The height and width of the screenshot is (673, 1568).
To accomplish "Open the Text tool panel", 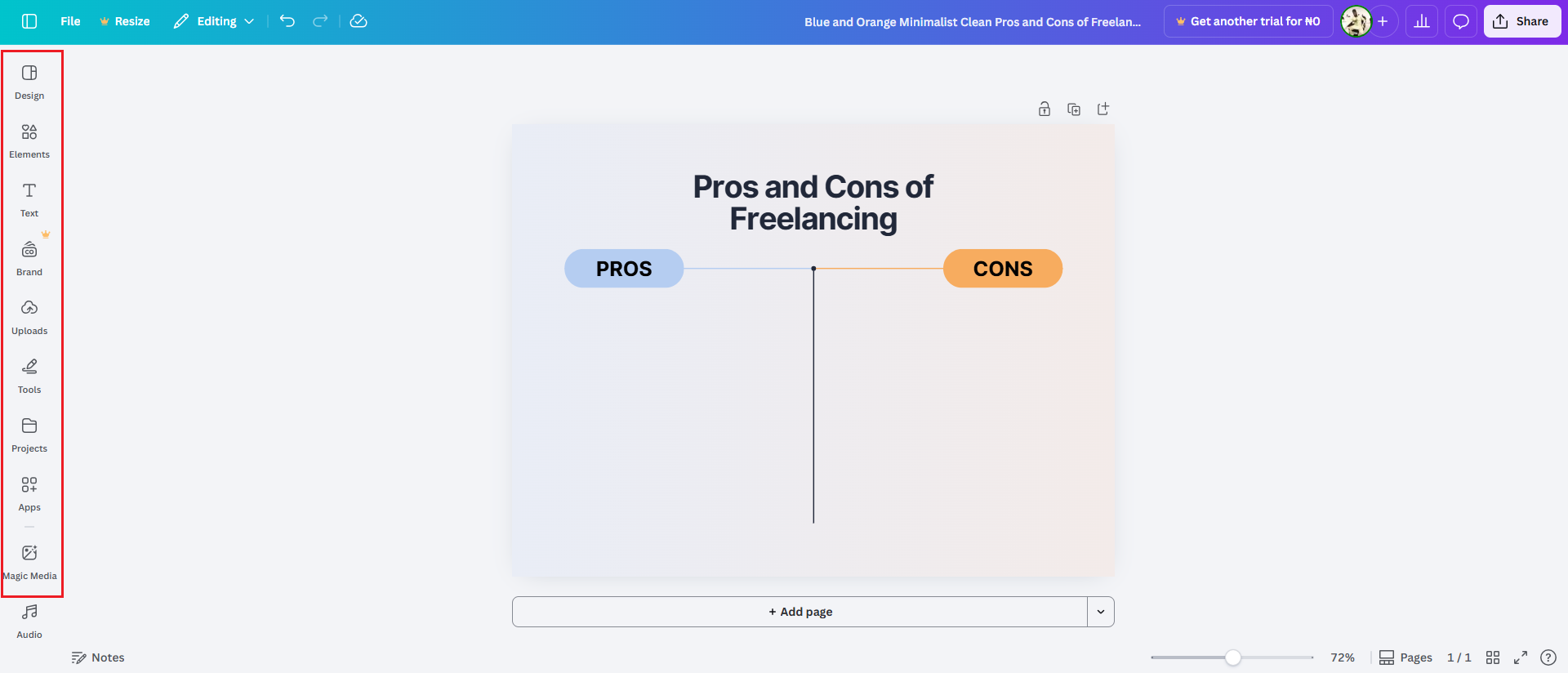I will [x=29, y=199].
